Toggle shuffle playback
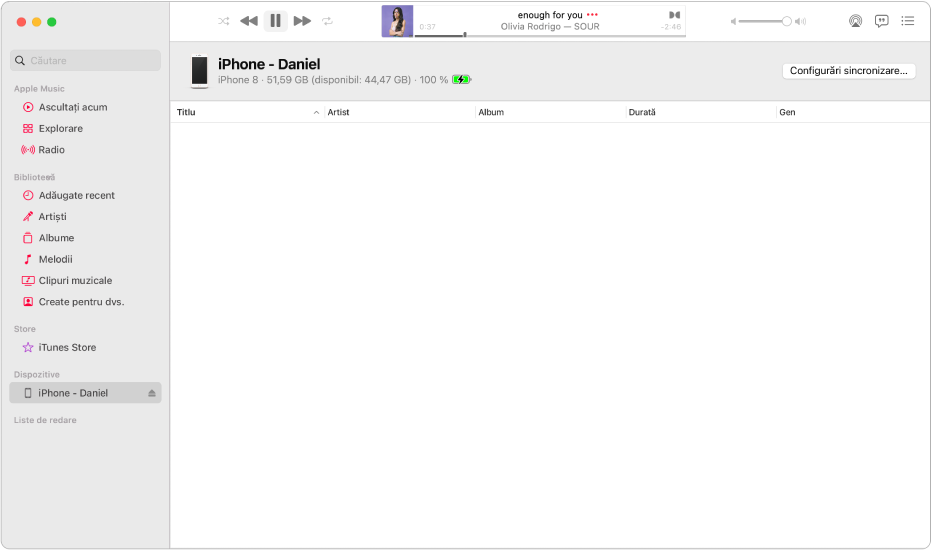The image size is (931, 551). 223,21
